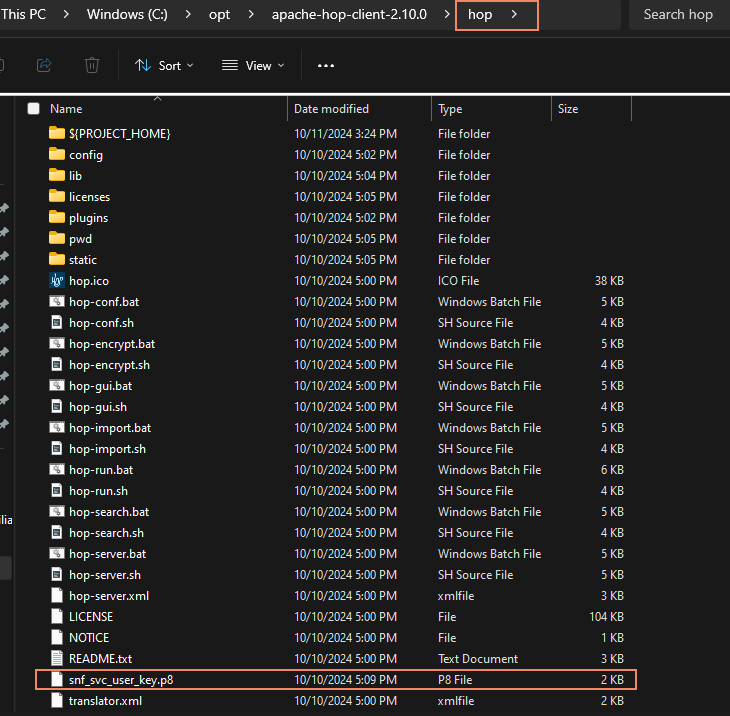
Task: Toggle the select all items checkbox
Action: (34, 109)
